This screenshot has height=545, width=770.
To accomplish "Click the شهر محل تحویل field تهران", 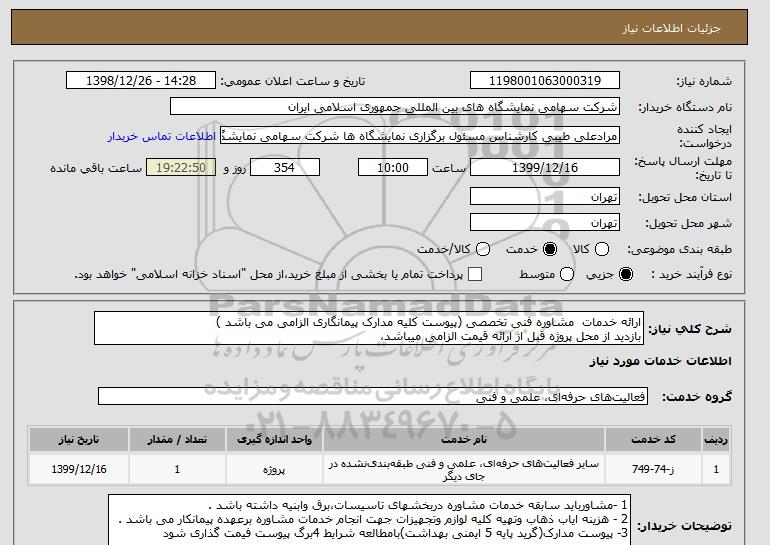I will pos(545,222).
